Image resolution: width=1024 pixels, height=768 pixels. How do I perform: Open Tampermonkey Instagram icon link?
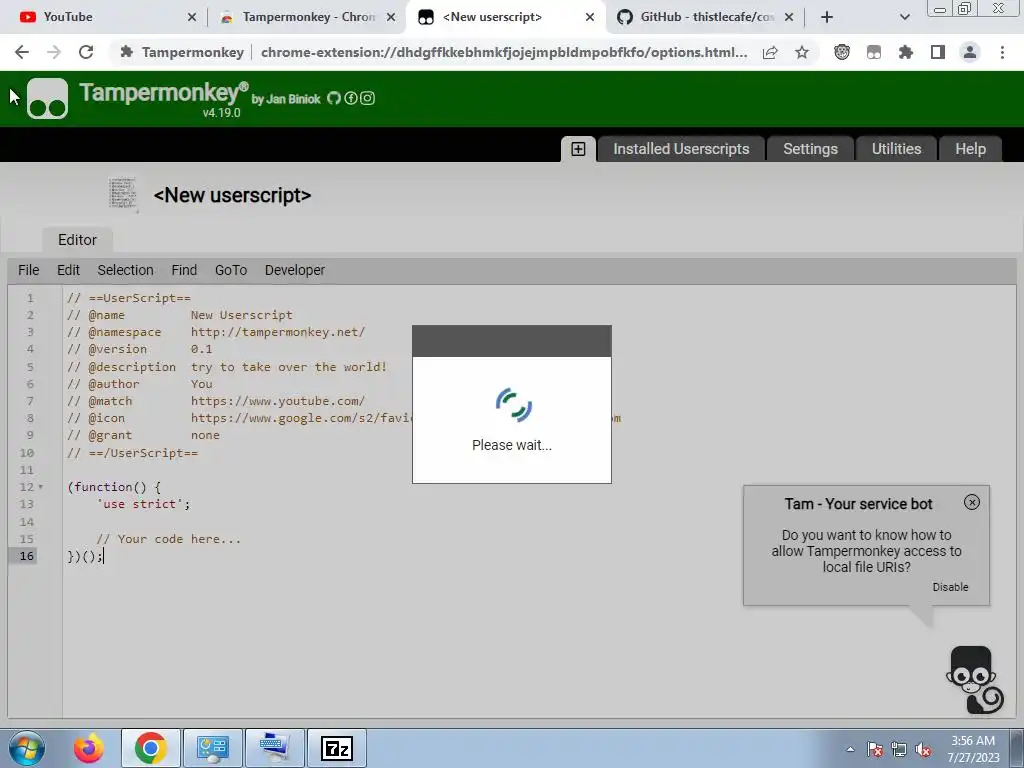(x=368, y=98)
